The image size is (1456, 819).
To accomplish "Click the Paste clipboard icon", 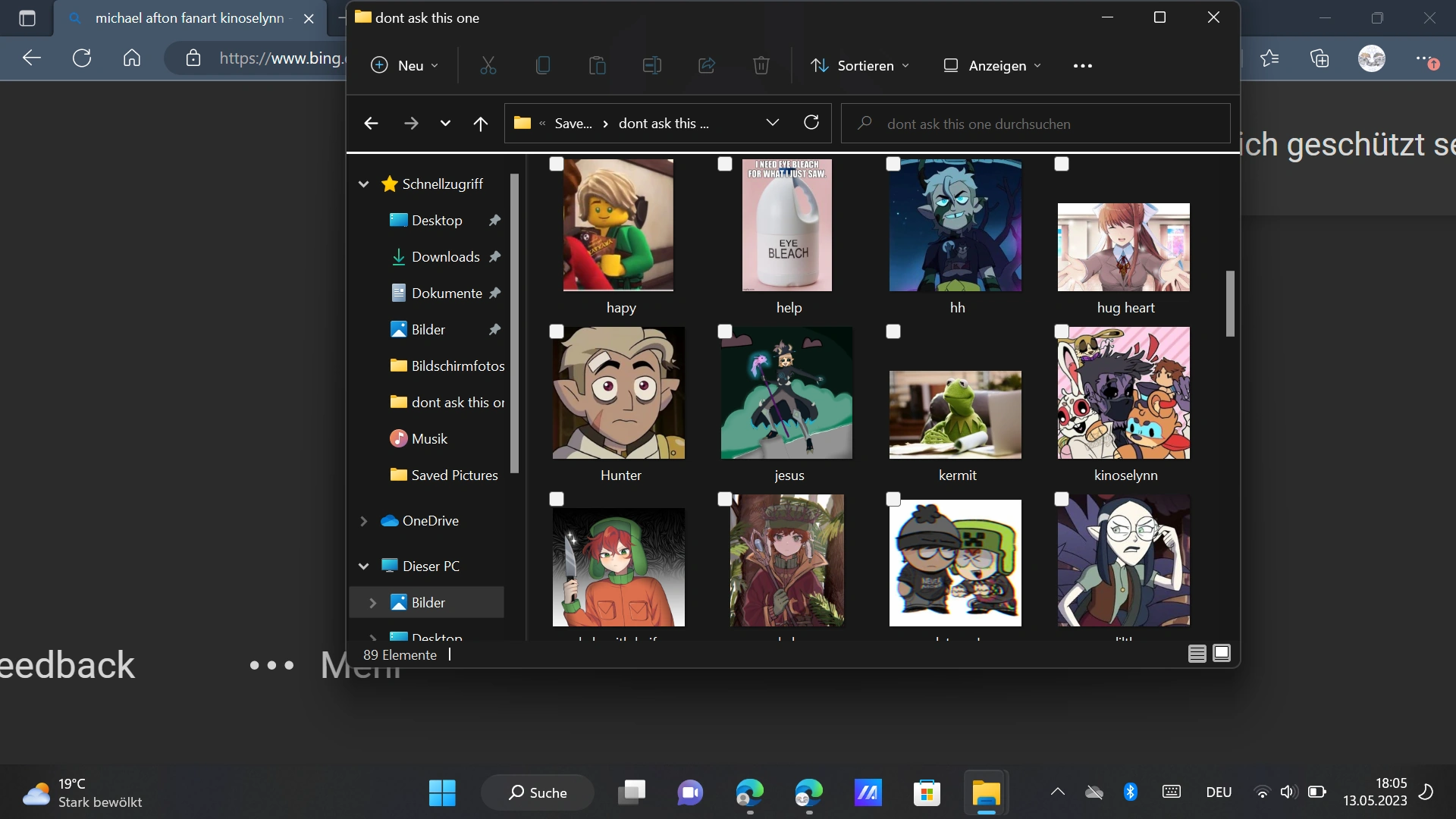I will click(x=598, y=66).
